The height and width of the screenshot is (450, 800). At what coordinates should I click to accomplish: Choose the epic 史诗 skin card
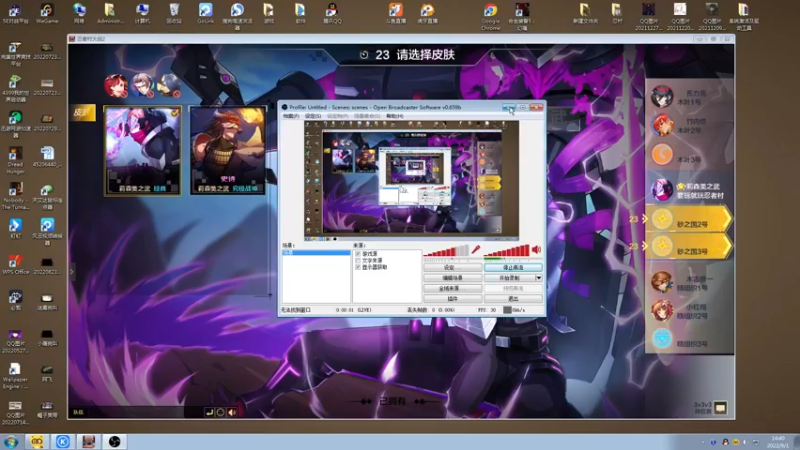click(228, 151)
